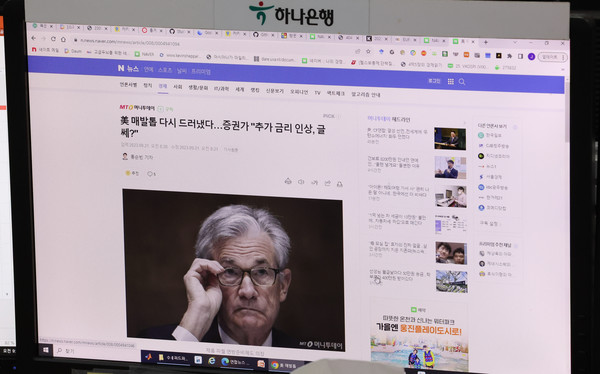Open the first headline thumbnail of podium speaker
The image size is (600, 374).
(x=450, y=139)
